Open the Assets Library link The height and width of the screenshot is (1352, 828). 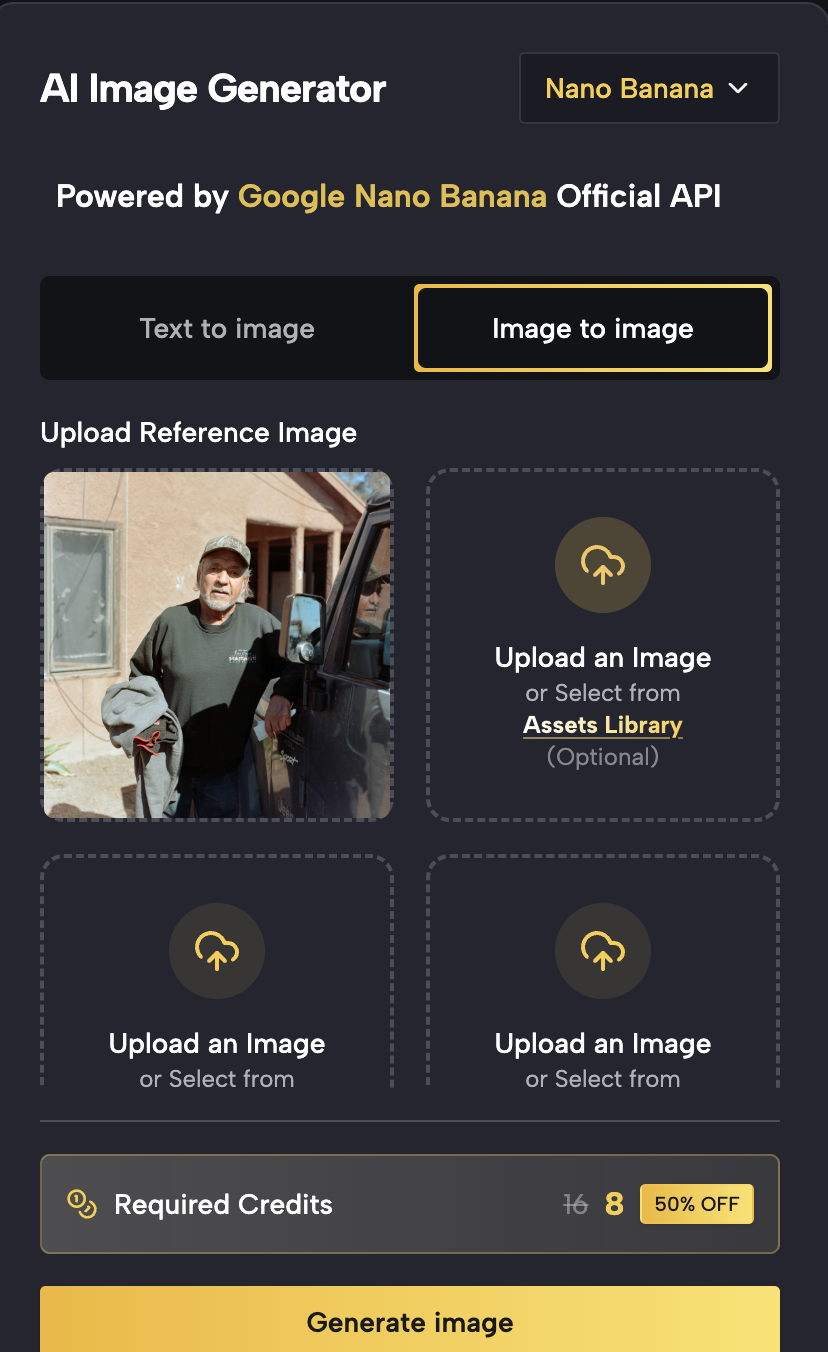[x=603, y=725]
